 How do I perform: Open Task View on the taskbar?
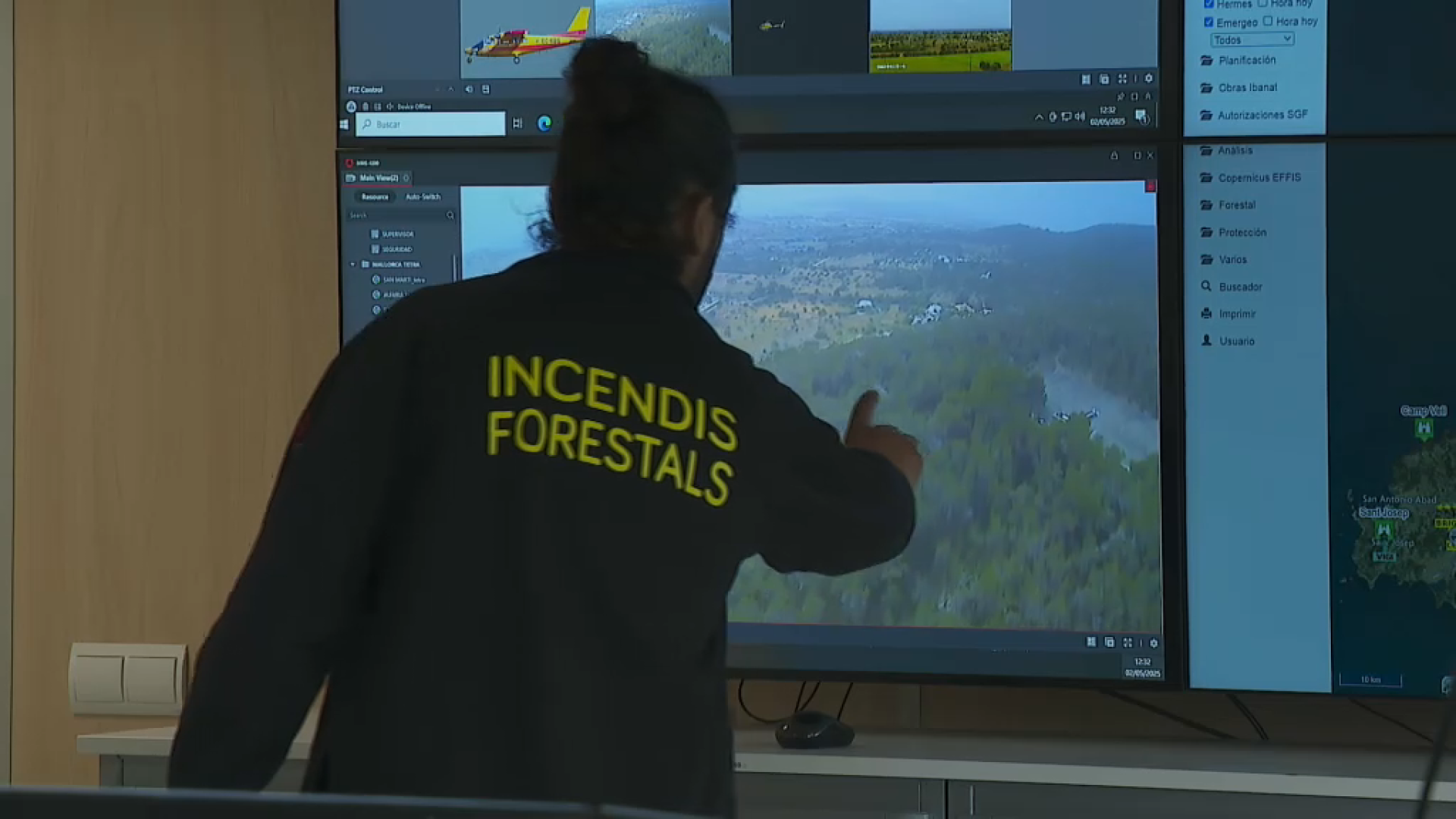pos(517,123)
